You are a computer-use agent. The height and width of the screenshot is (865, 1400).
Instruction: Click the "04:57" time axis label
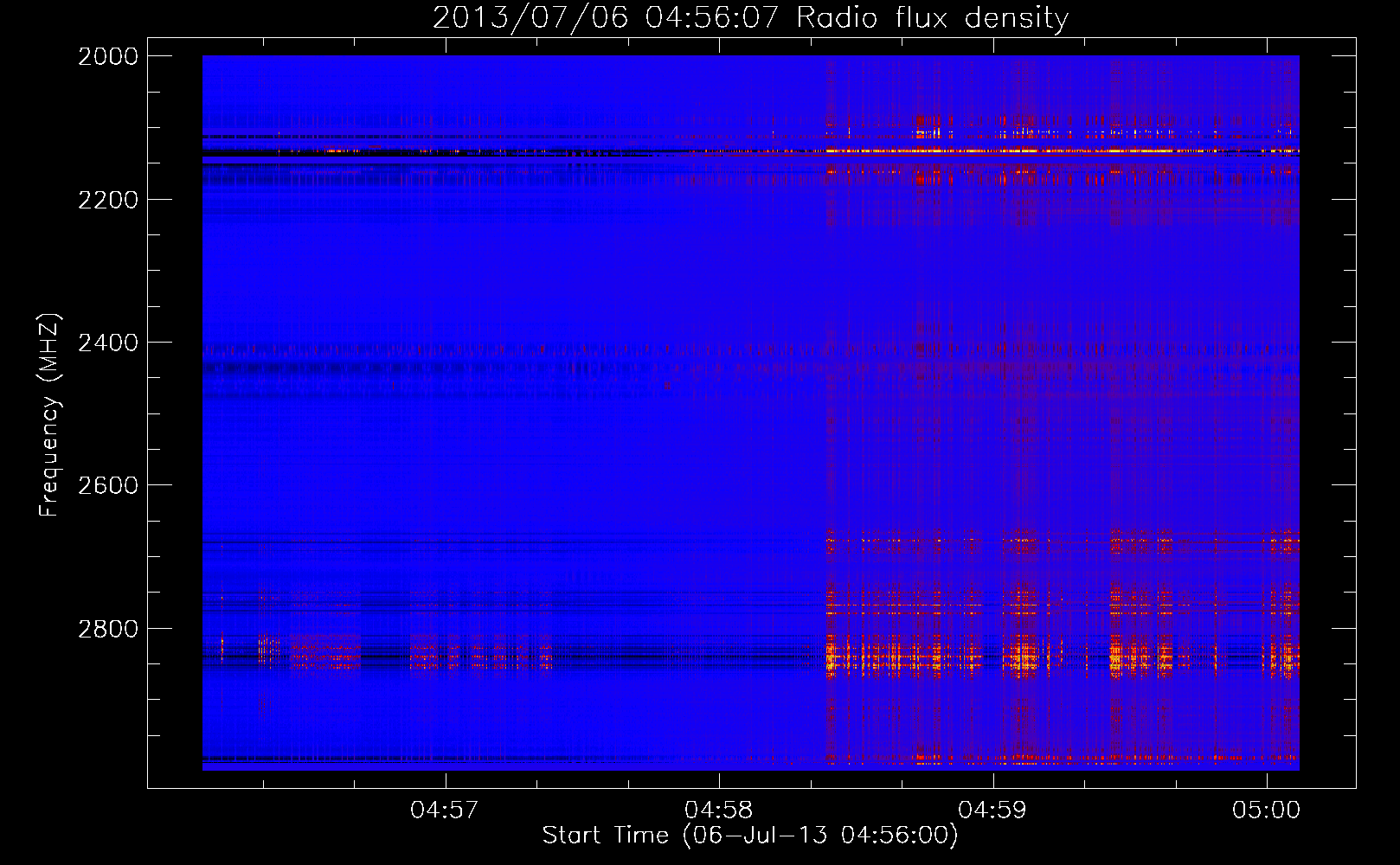pyautogui.click(x=445, y=811)
